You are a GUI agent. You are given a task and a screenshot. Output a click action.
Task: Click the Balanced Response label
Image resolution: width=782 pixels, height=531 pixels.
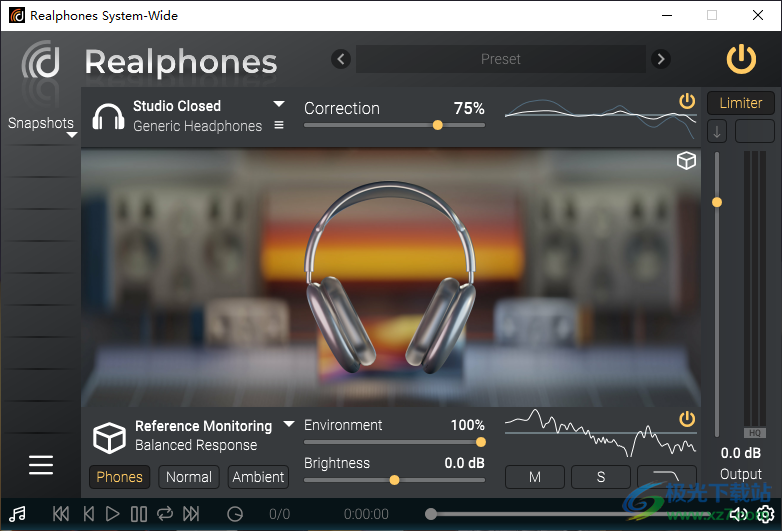pyautogui.click(x=196, y=445)
